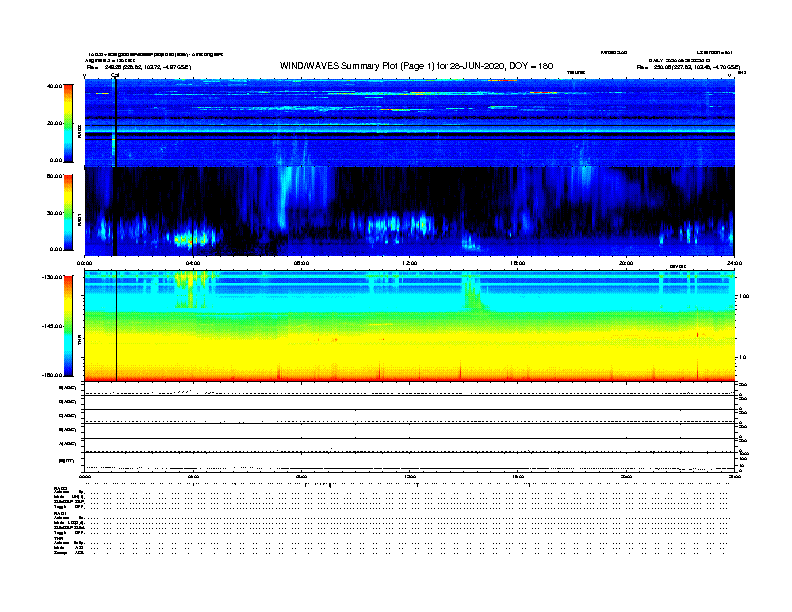Click the 04:00 tick label on the bottom time axis

pyautogui.click(x=193, y=476)
